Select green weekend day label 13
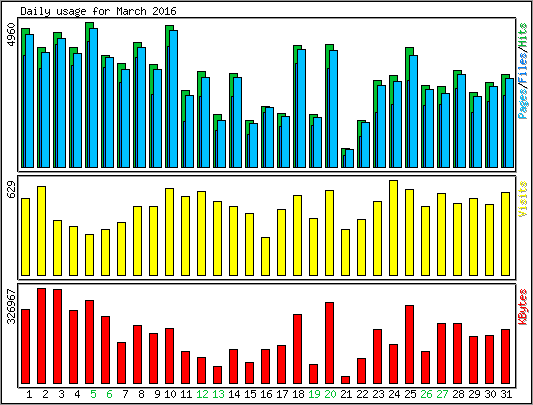This screenshot has height=405, width=533. click(x=218, y=394)
